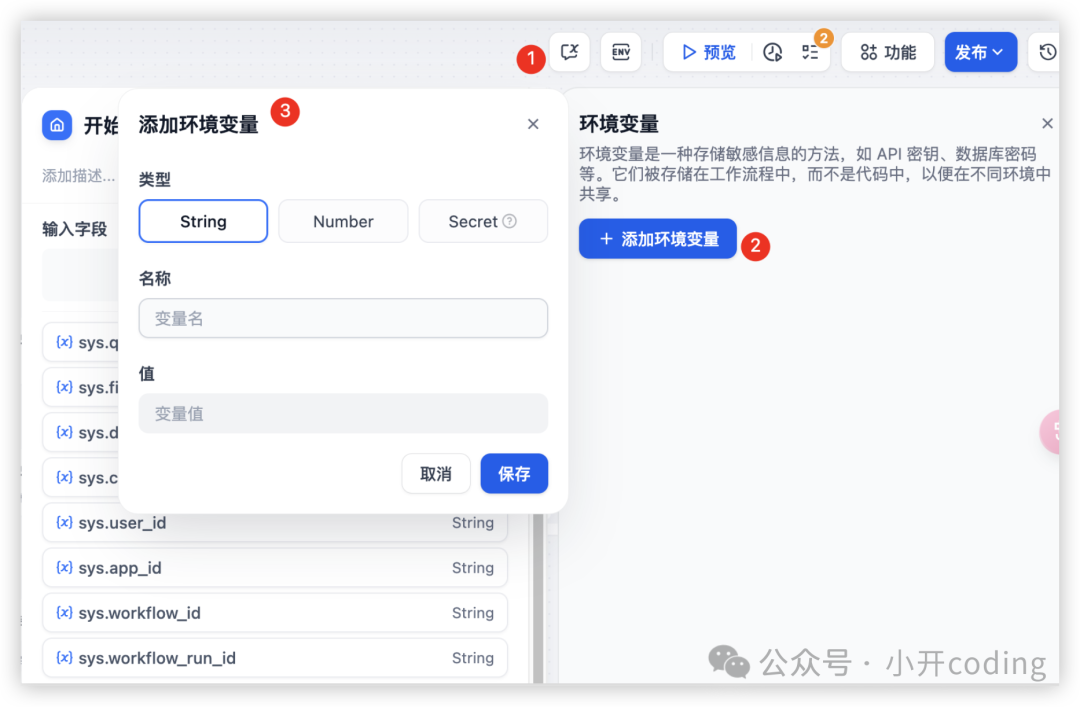Open the checklist icon with badge 2

811,52
